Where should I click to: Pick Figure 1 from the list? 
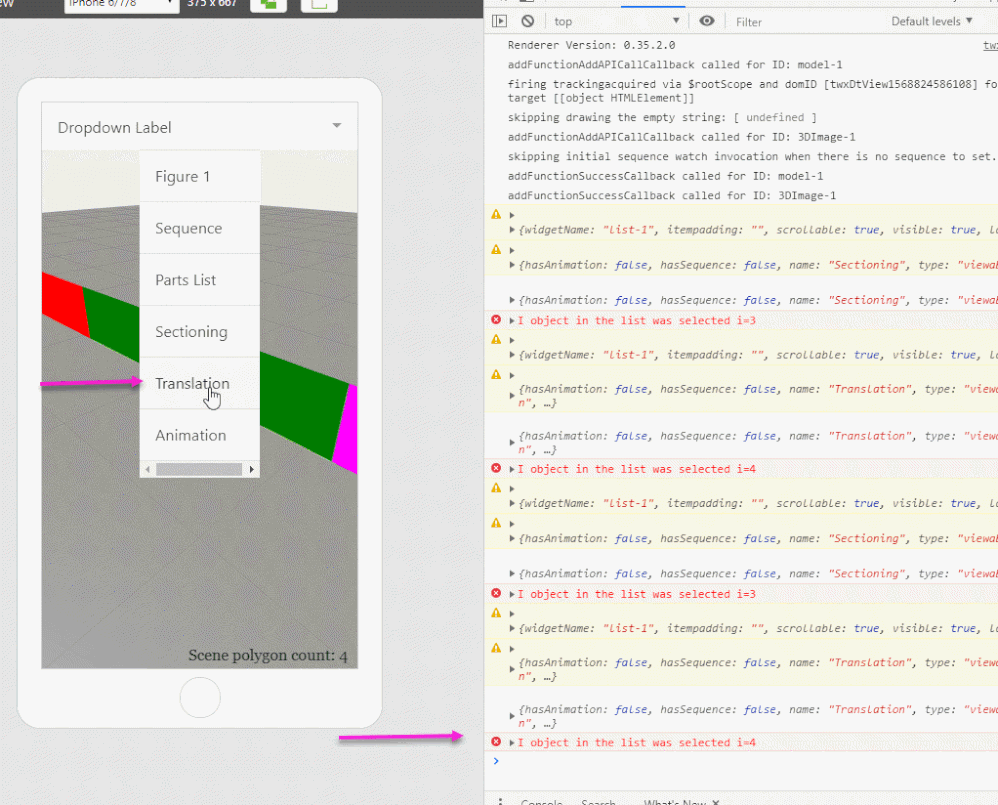click(182, 176)
